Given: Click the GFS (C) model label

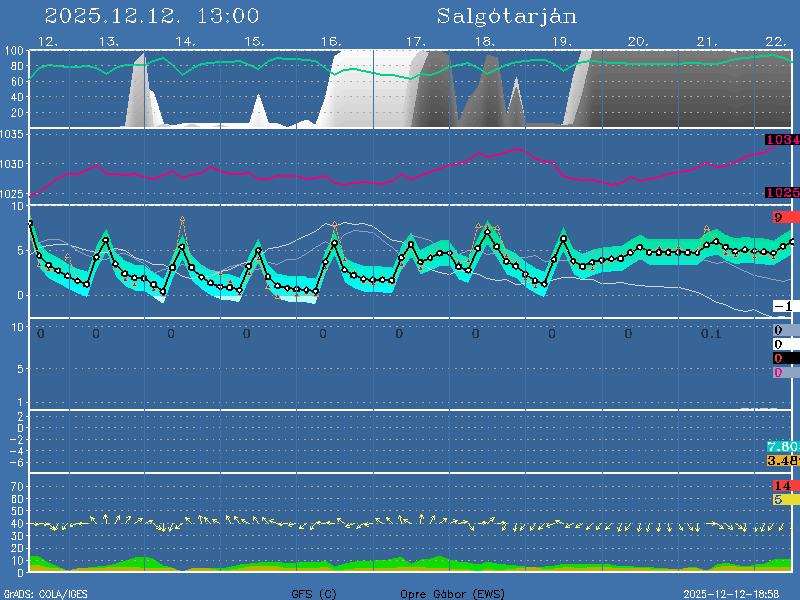Looking at the screenshot, I should [314, 593].
